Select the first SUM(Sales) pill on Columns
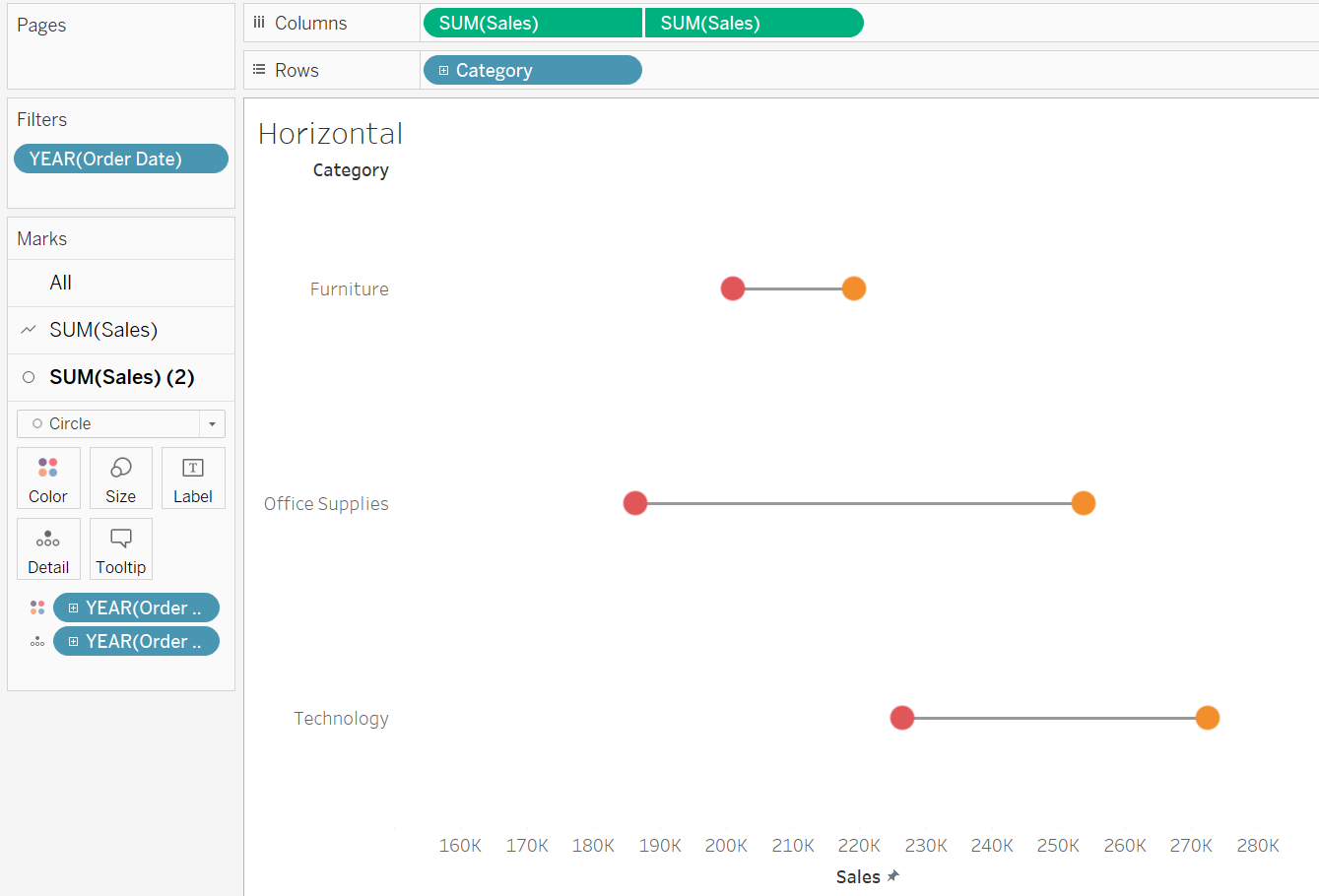The image size is (1319, 896). coord(532,22)
